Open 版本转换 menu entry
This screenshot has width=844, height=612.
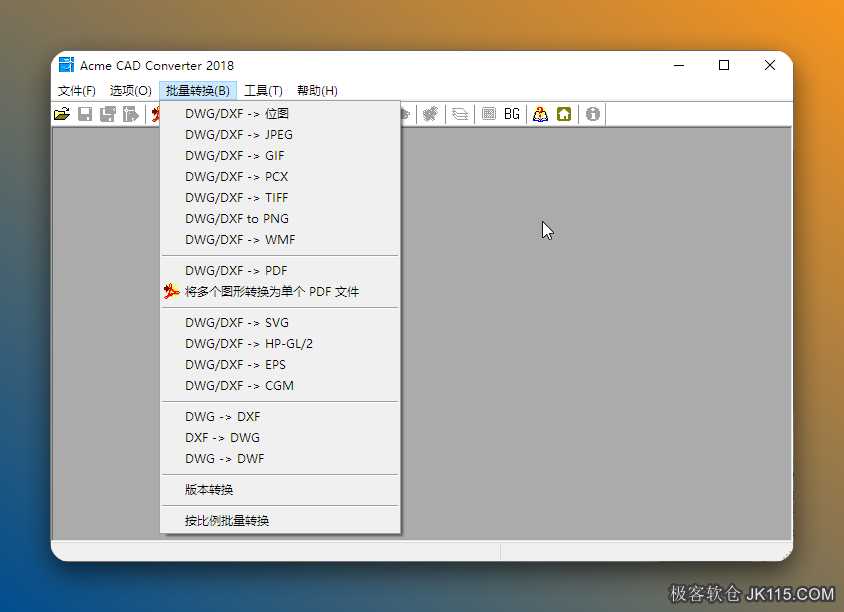pyautogui.click(x=280, y=490)
